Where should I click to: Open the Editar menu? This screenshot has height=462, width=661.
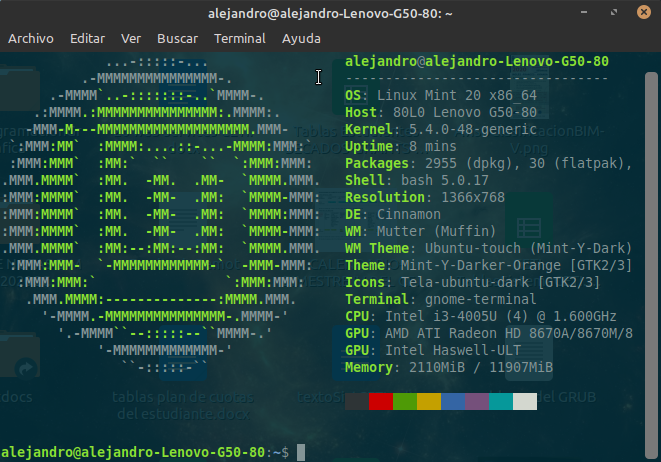(x=87, y=39)
